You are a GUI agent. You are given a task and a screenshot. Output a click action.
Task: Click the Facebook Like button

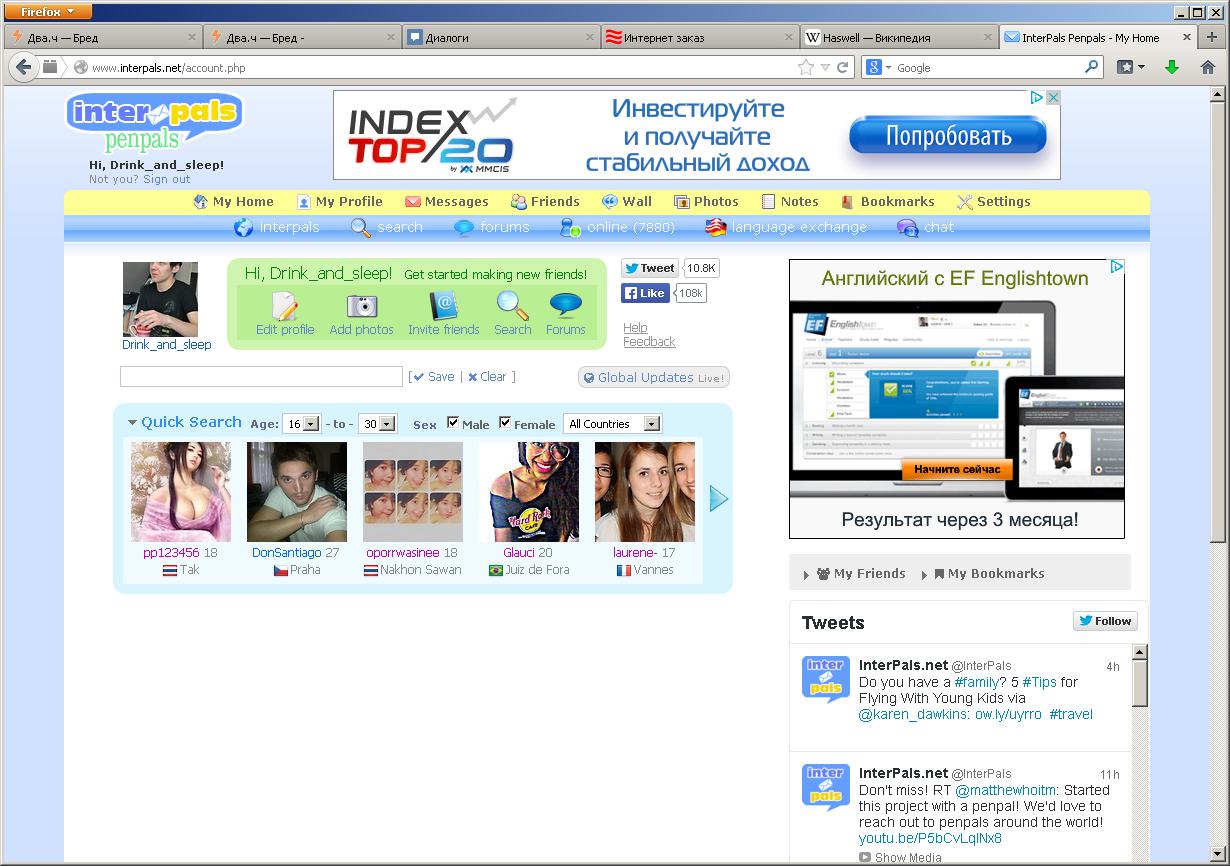(x=645, y=293)
